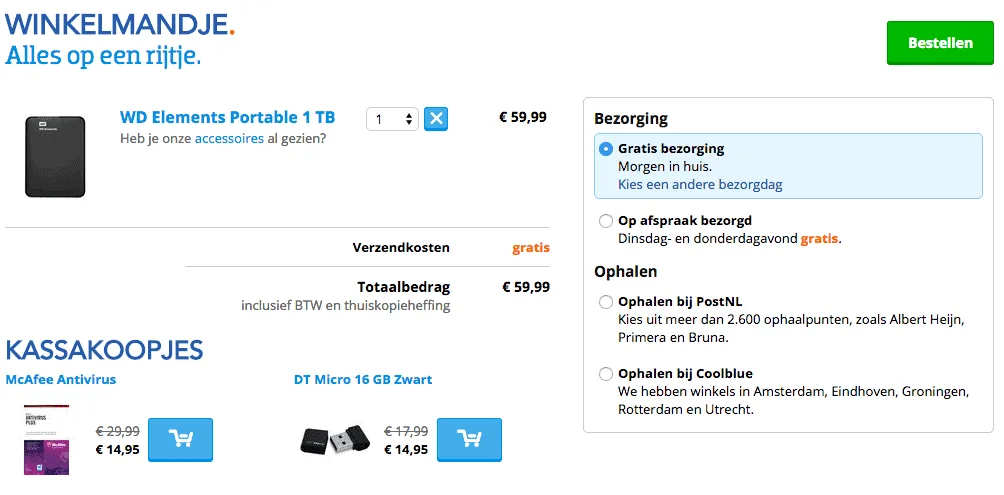
Task: Remove WD Elements item with X icon
Action: (436, 119)
